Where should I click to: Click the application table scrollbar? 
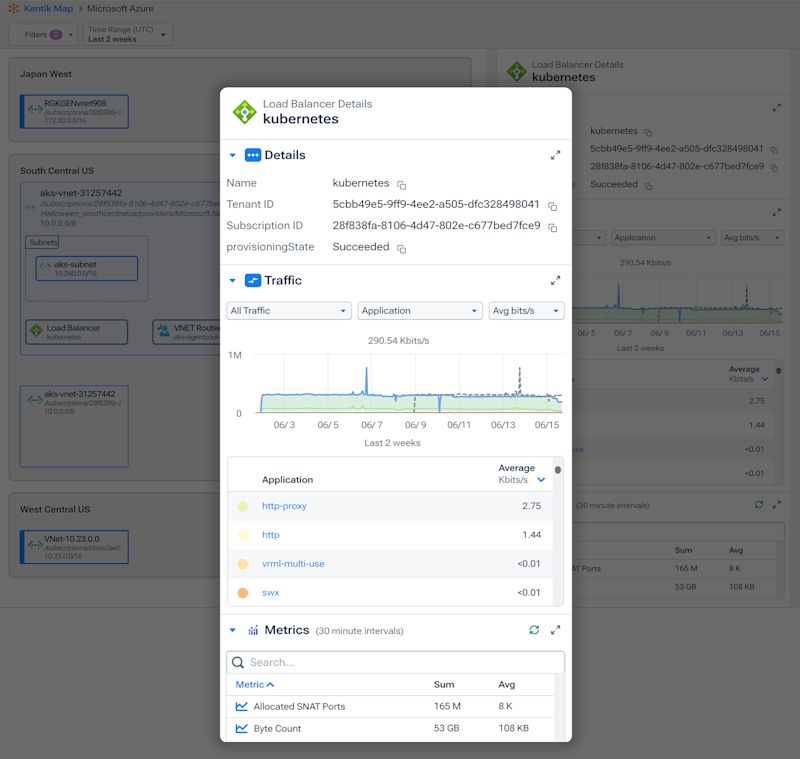click(558, 470)
